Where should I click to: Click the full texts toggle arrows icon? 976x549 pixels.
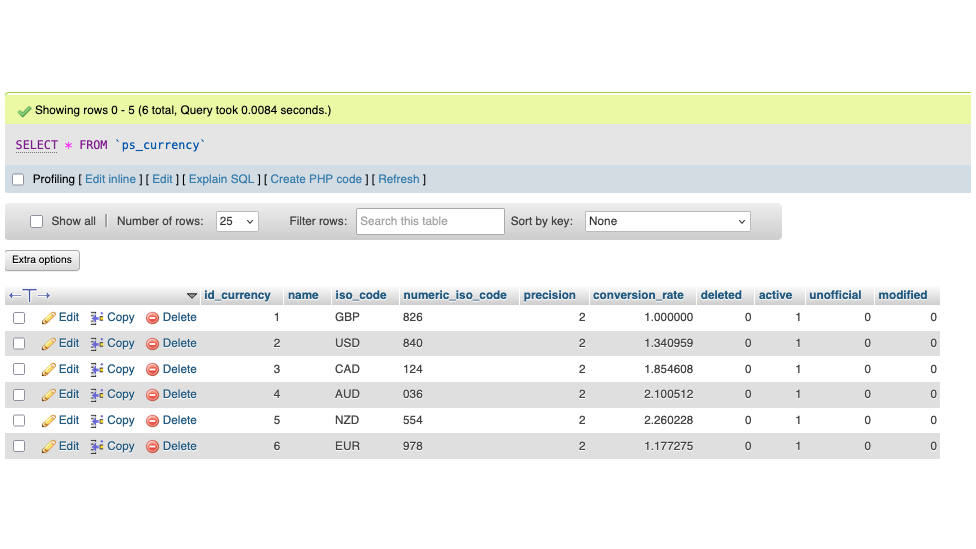click(x=29, y=295)
